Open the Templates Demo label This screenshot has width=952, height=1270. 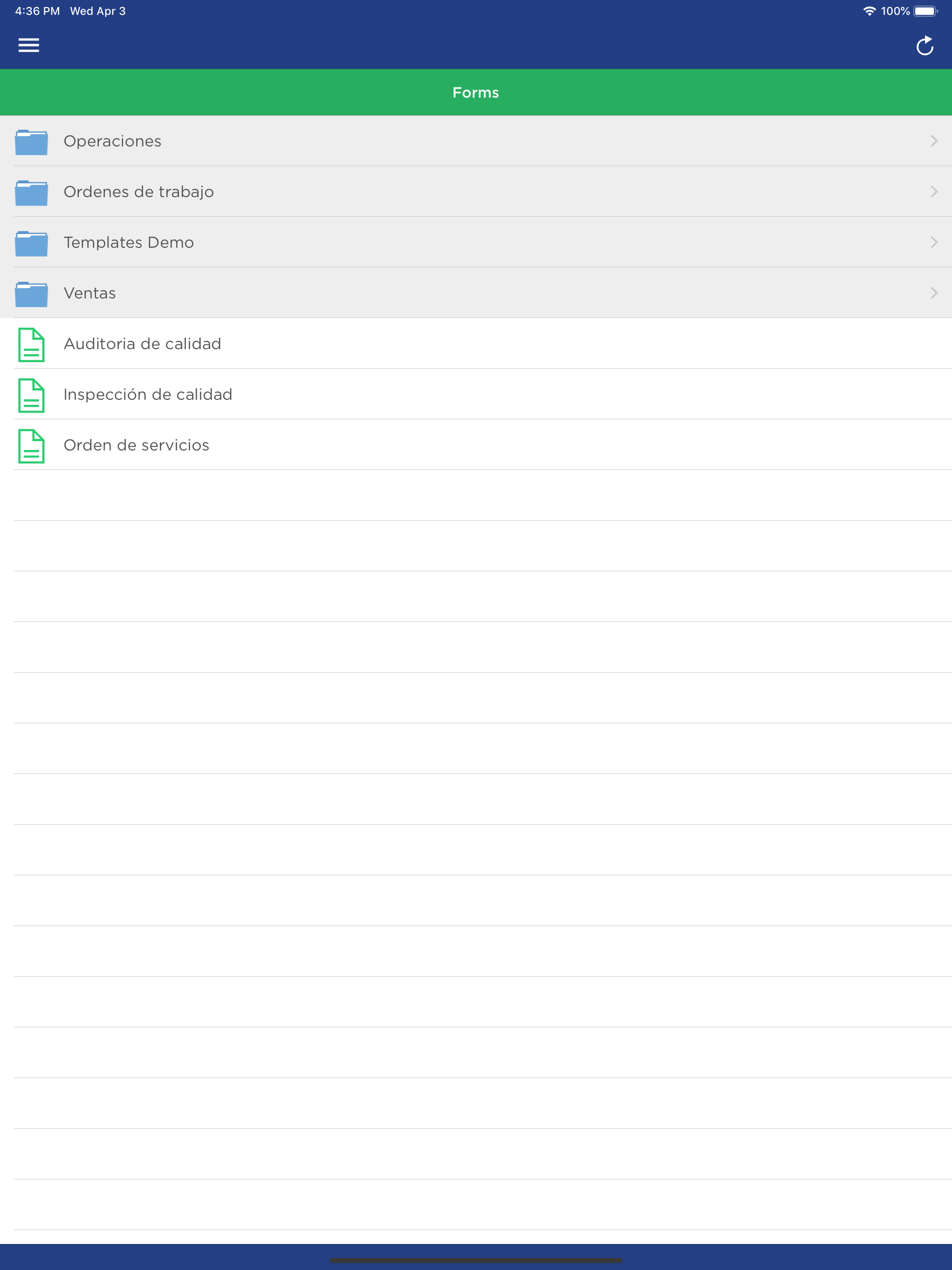point(129,242)
